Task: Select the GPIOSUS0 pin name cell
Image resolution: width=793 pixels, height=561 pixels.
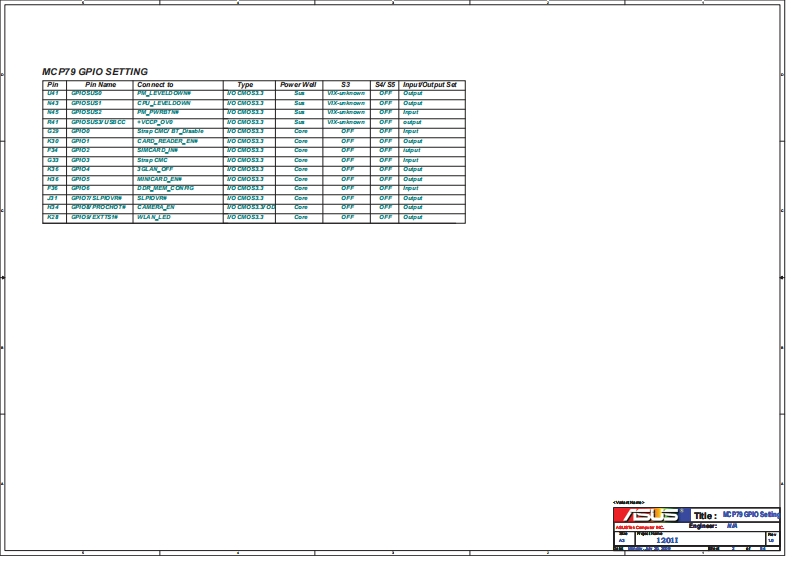Action: (x=87, y=94)
